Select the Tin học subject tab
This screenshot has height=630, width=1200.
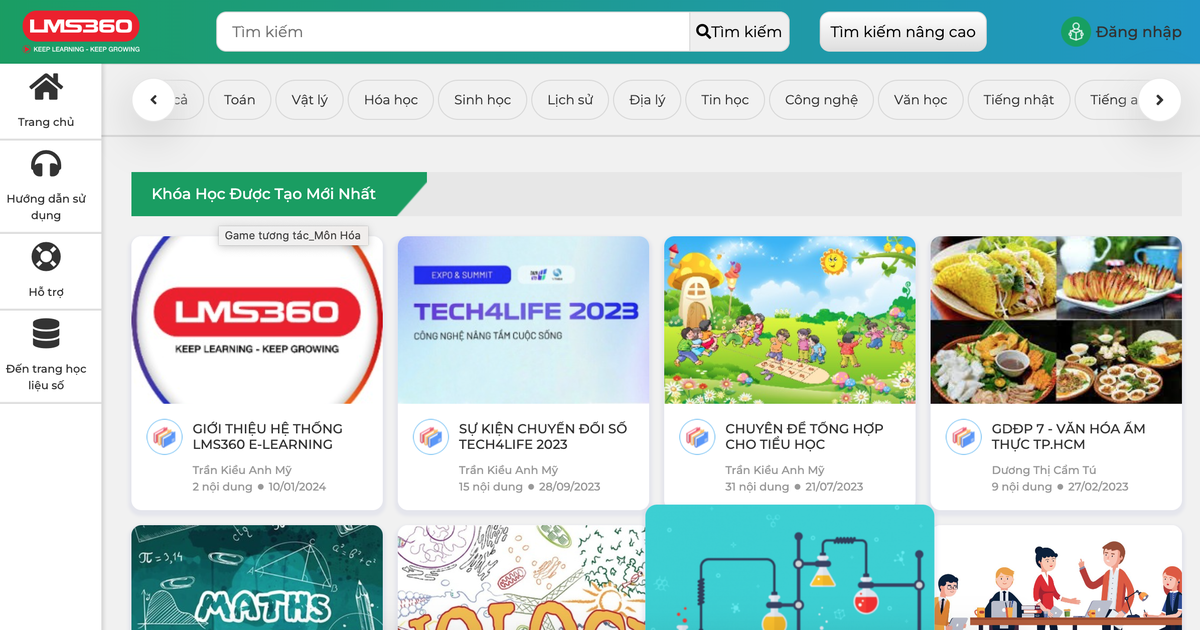click(x=724, y=100)
